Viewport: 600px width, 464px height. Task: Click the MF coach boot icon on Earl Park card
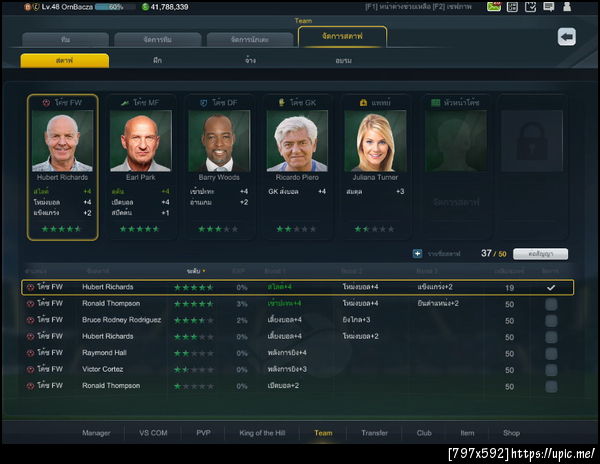pos(125,103)
